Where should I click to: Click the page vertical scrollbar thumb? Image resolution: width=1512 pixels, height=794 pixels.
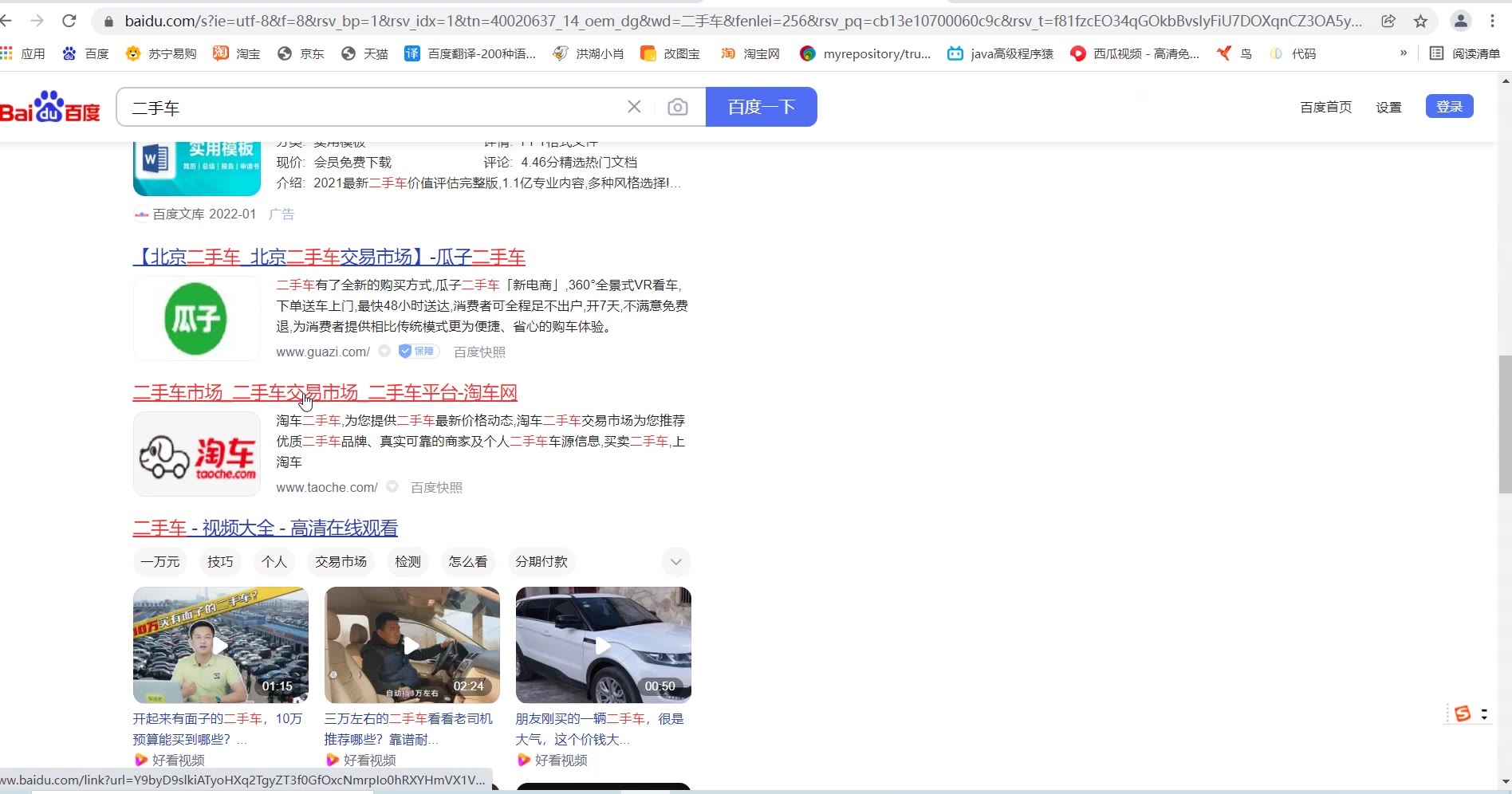pos(1505,424)
